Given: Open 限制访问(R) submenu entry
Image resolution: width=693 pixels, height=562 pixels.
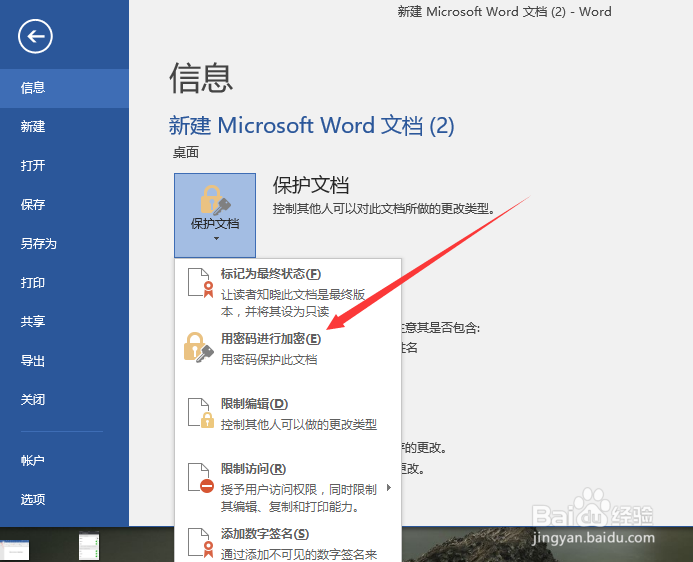Looking at the screenshot, I should [288, 487].
